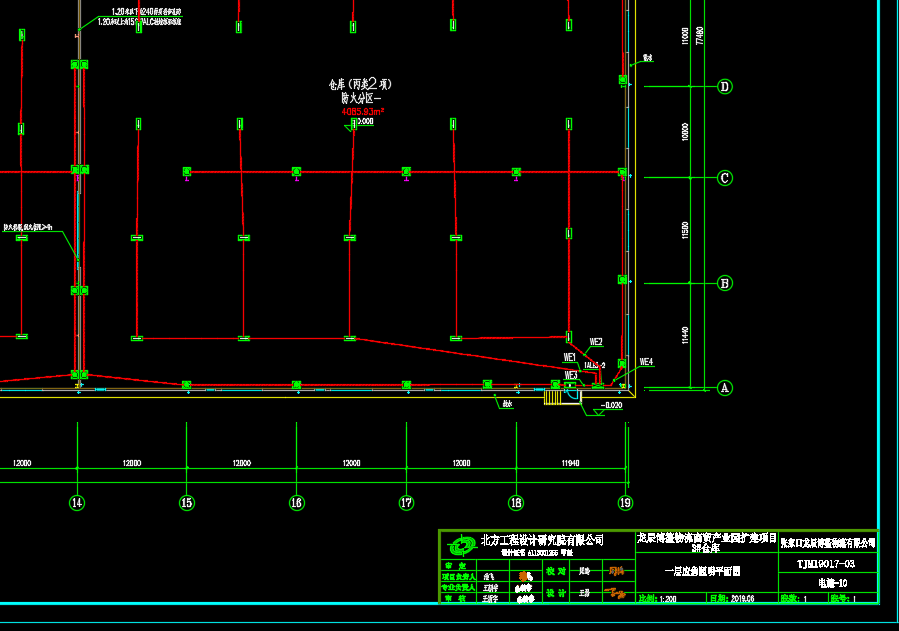Click grid axis bubble 19

[x=626, y=503]
